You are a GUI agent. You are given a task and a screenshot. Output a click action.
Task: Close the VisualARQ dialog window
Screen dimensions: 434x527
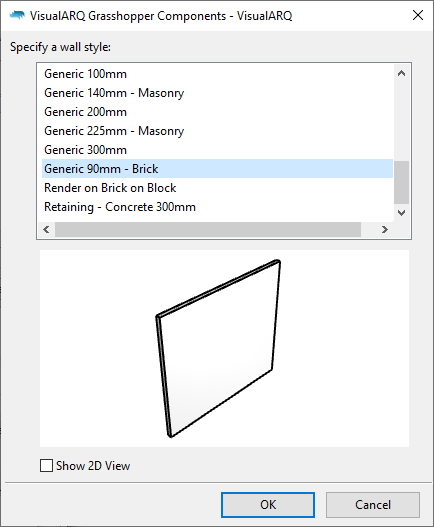pos(418,15)
